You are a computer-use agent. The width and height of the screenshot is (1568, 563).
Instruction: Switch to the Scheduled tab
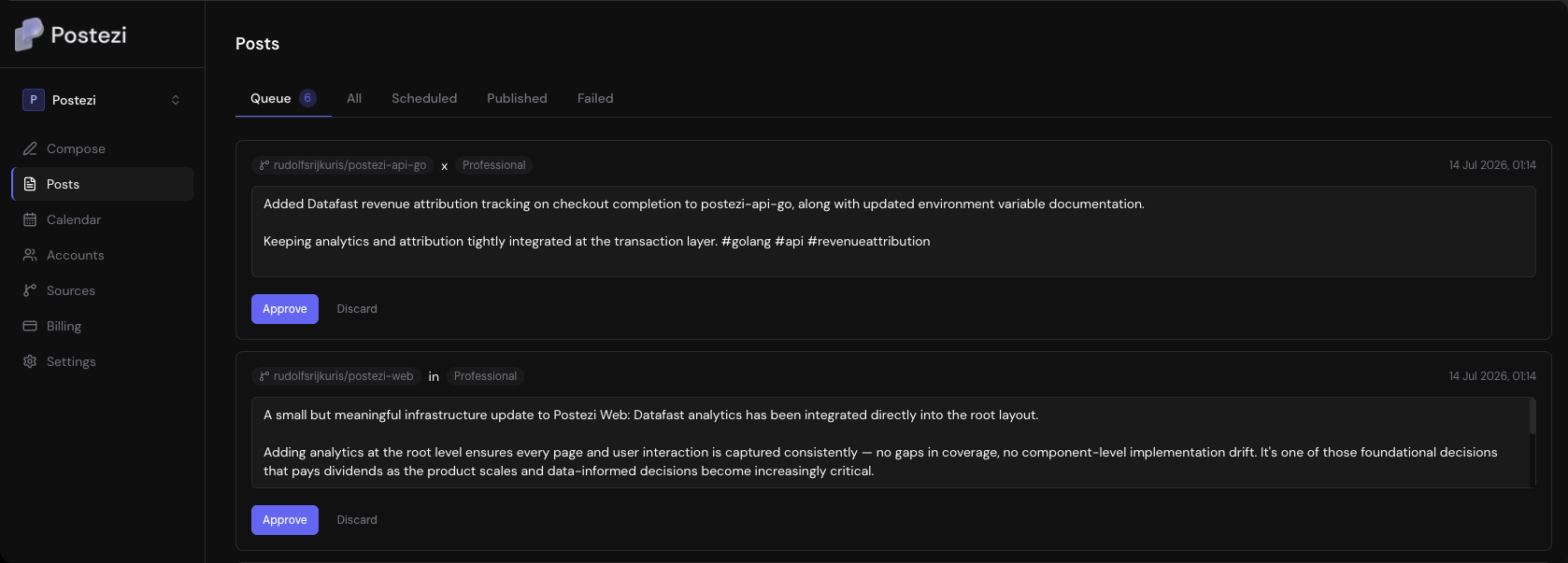pyautogui.click(x=424, y=98)
